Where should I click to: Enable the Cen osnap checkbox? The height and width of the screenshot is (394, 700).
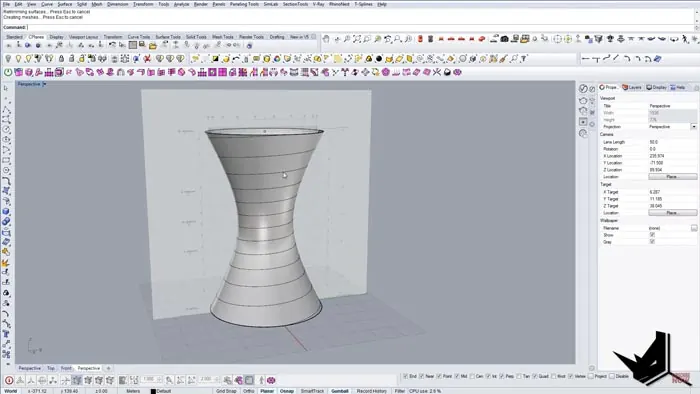tap(472, 376)
